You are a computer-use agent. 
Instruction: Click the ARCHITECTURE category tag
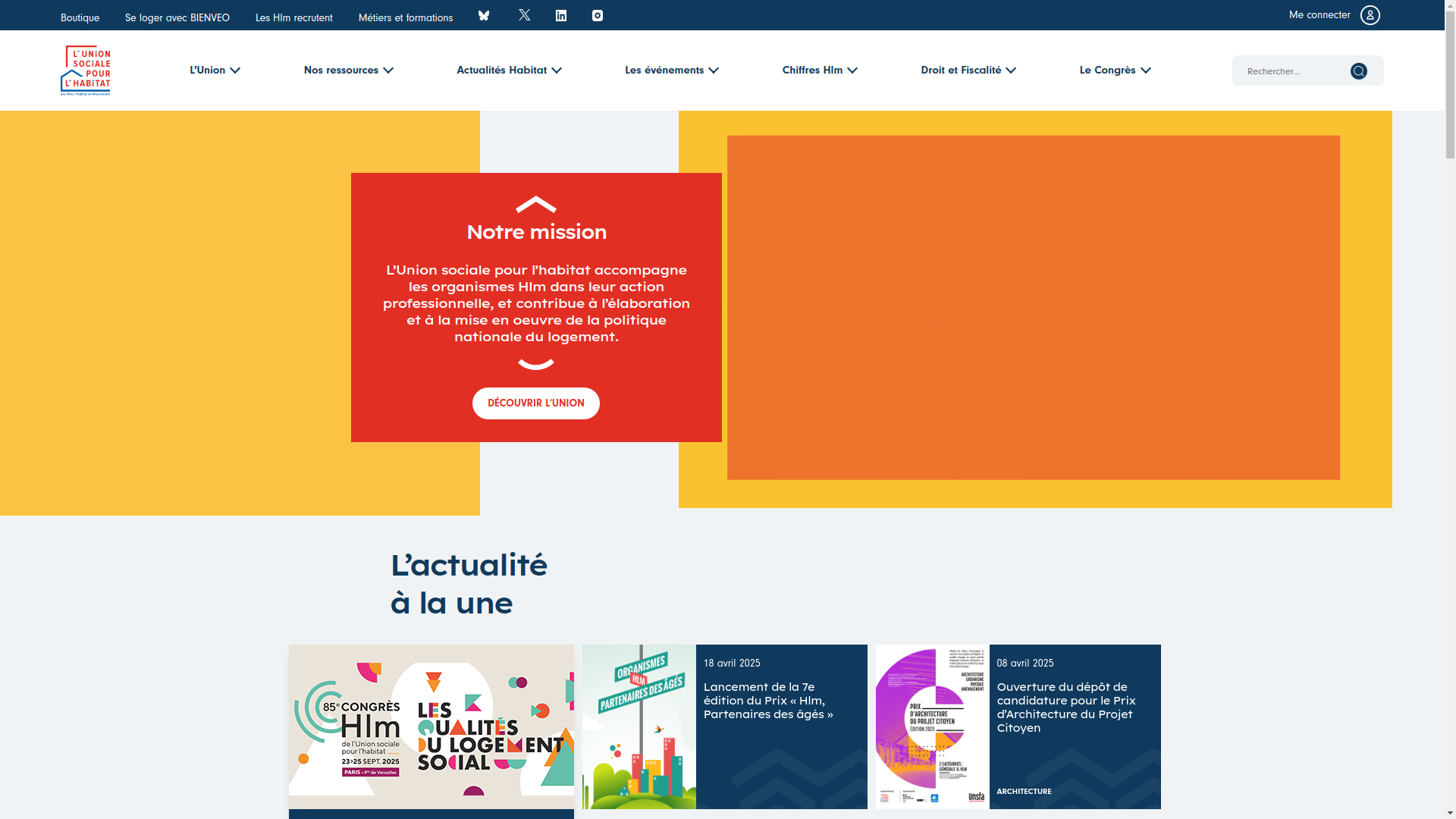(x=1024, y=792)
